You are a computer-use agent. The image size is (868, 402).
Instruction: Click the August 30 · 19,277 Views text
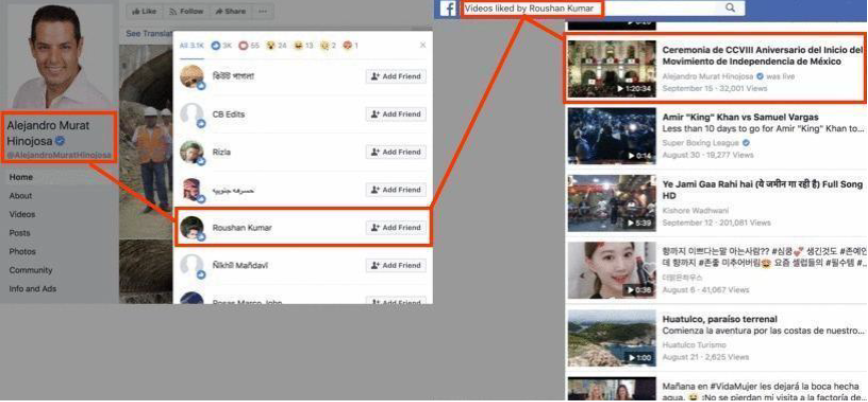pos(709,156)
